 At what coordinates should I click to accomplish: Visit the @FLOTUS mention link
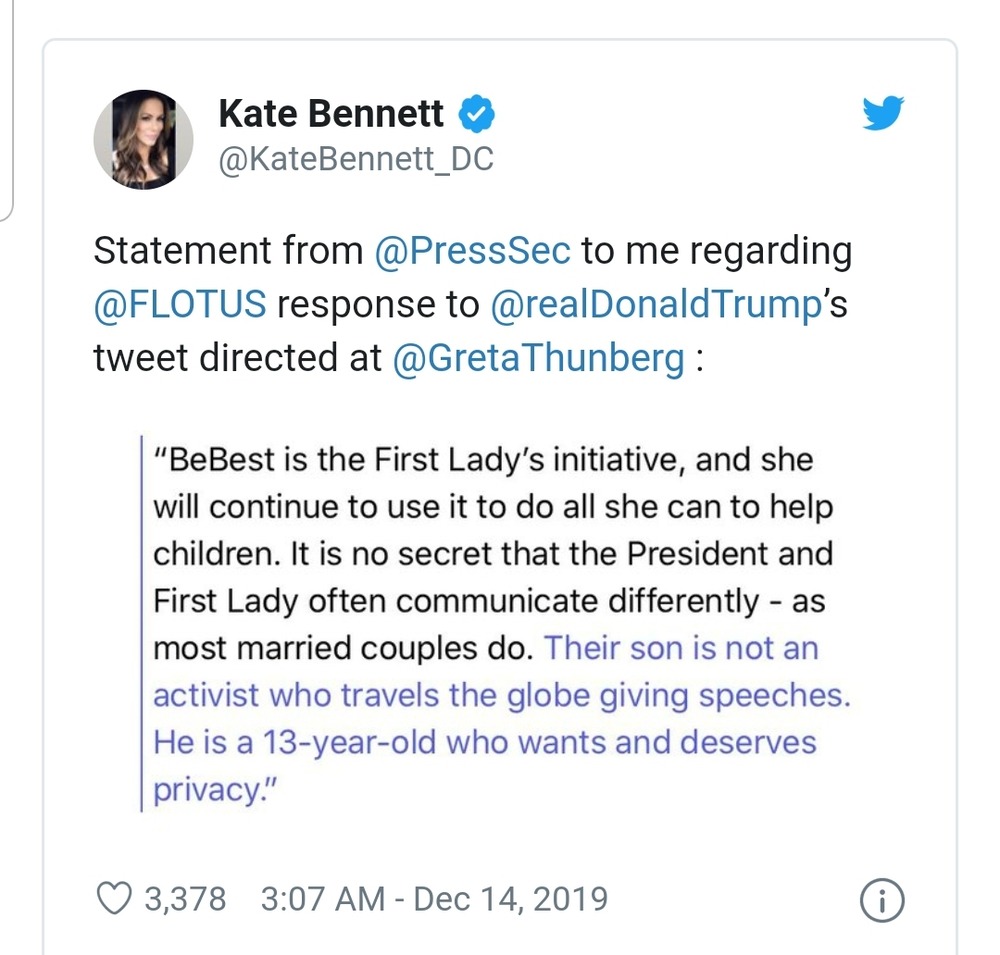(x=180, y=304)
